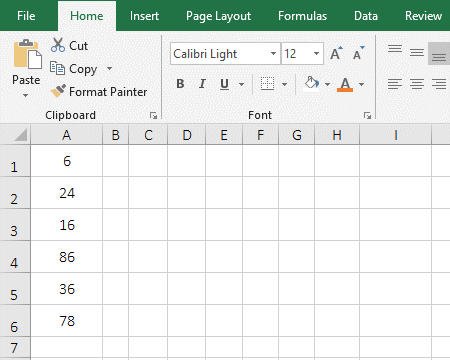Select column B header
This screenshot has height=360, width=450.
point(115,135)
